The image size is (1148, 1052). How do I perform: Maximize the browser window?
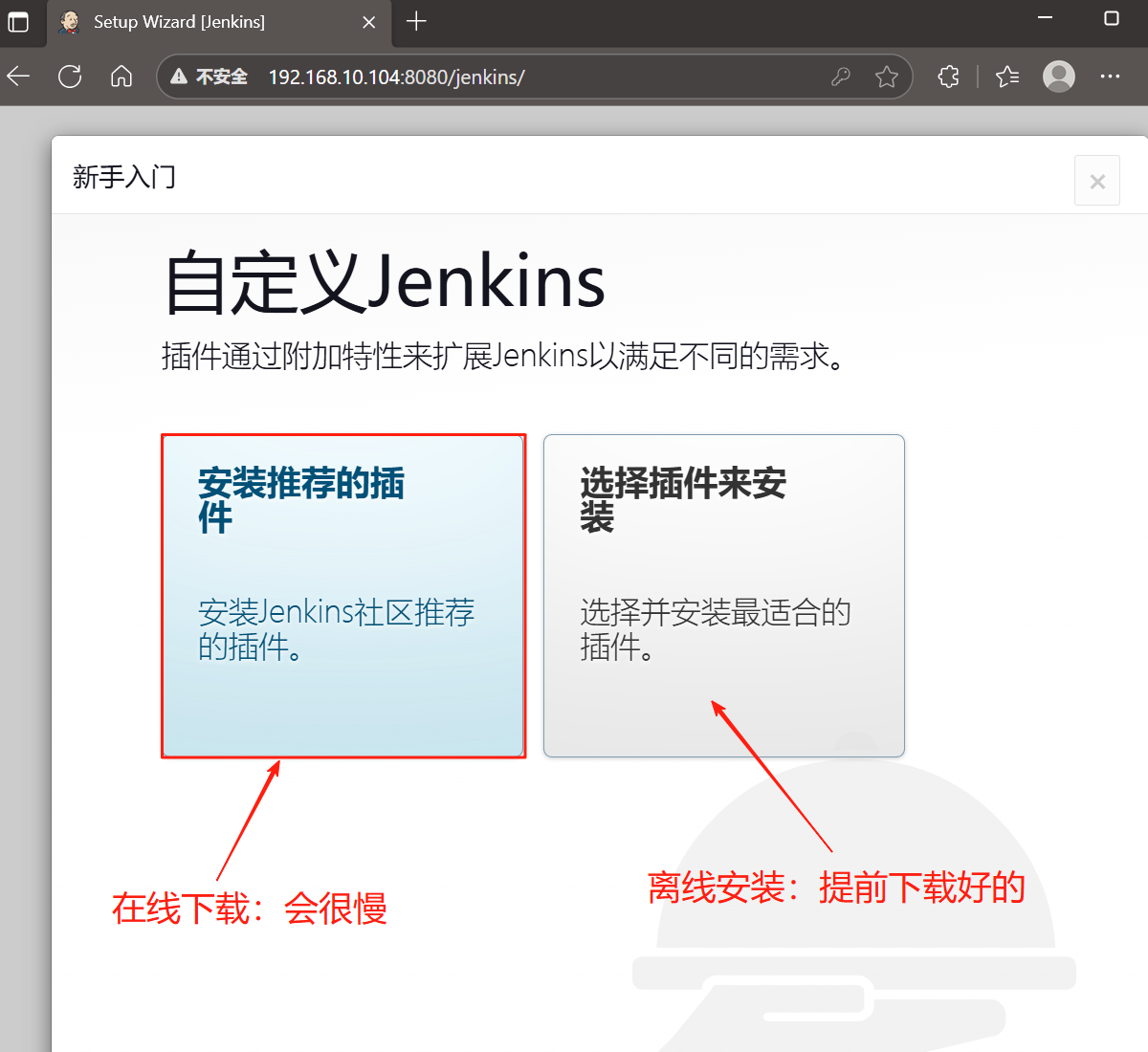coord(1112,18)
